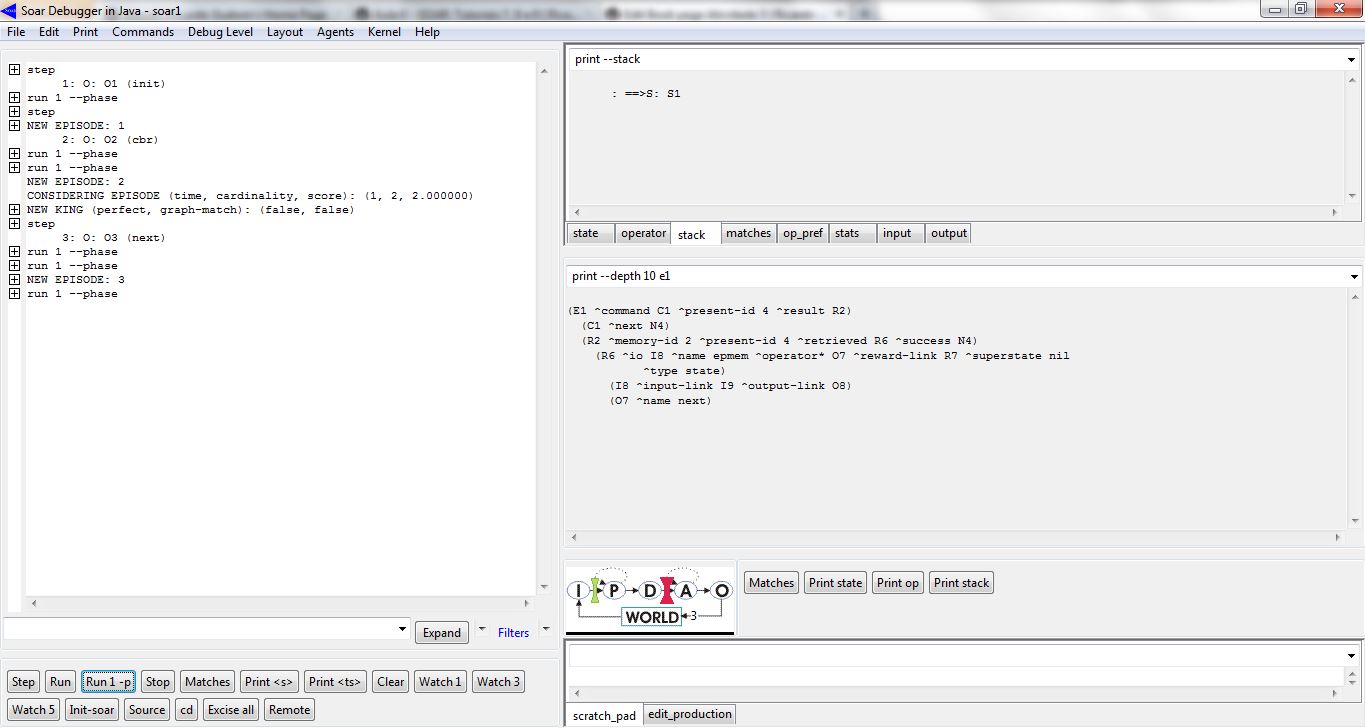Open the 'print --stack' command dropdown
The image size is (1365, 728).
pyautogui.click(x=1352, y=60)
